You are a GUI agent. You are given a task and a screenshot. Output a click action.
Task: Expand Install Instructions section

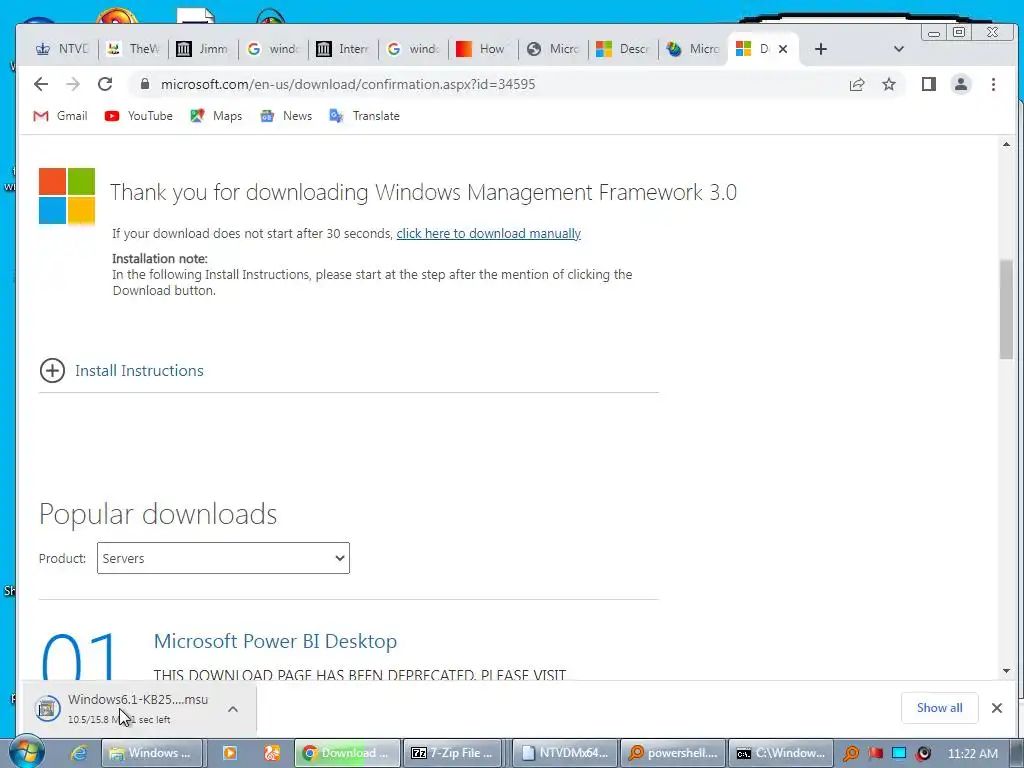(x=121, y=371)
